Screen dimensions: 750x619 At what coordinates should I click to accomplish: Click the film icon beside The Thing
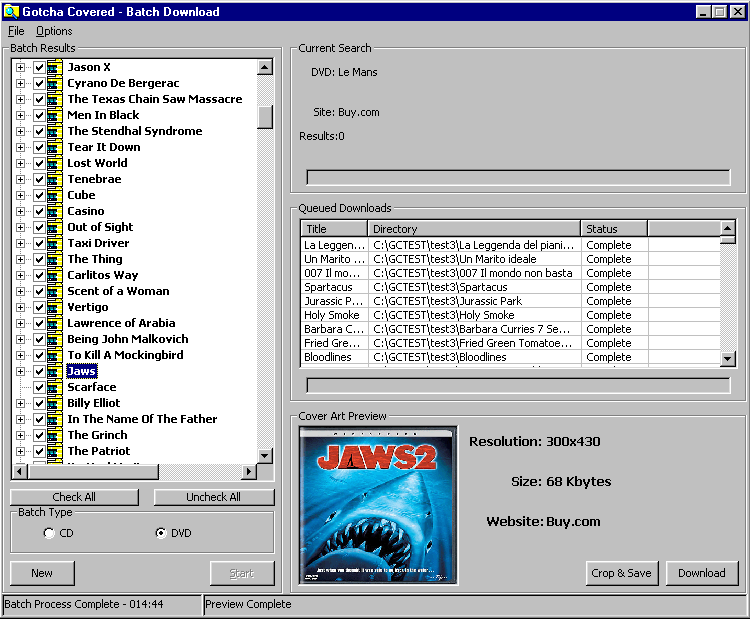pos(55,259)
